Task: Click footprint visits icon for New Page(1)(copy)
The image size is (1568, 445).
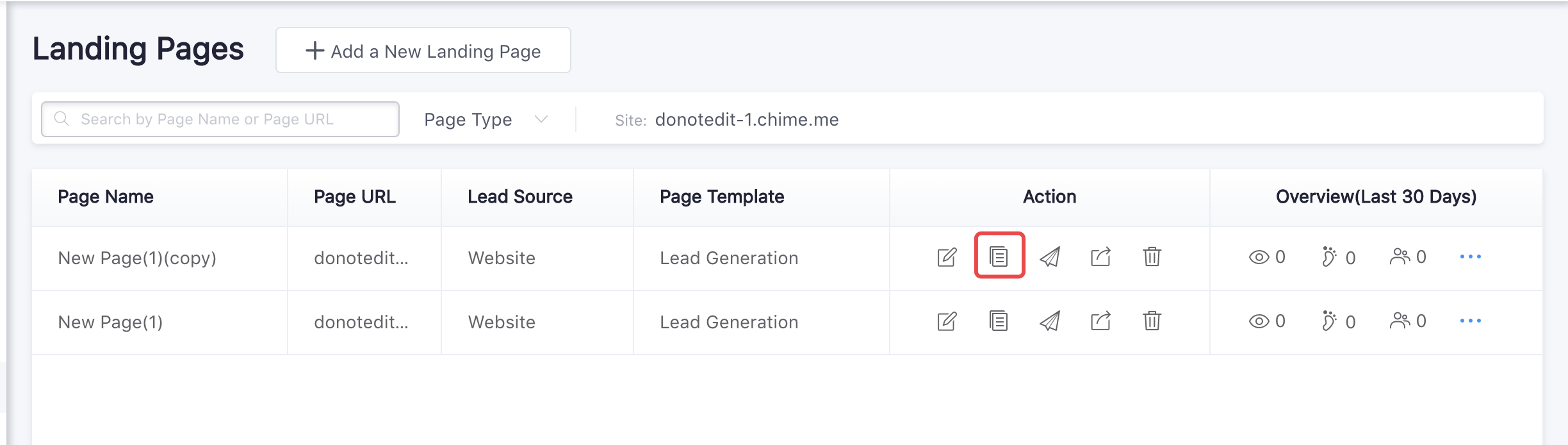Action: 1330,257
